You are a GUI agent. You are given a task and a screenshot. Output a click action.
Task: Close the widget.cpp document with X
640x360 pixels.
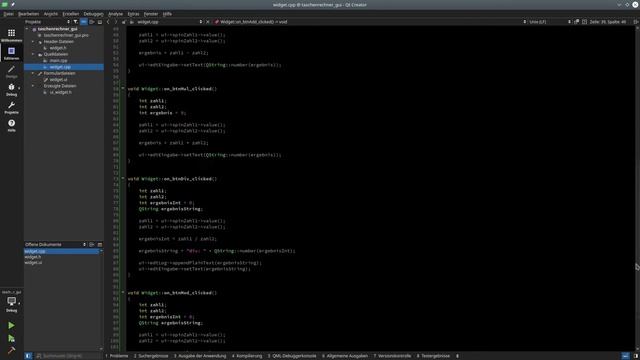(x=208, y=22)
